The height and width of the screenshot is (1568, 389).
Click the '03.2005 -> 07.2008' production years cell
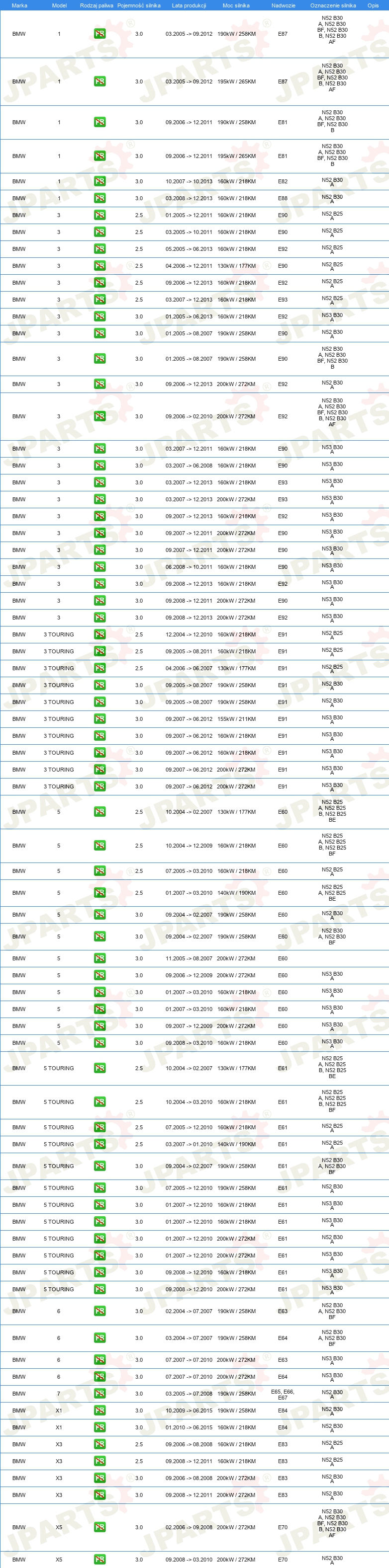(189, 1394)
